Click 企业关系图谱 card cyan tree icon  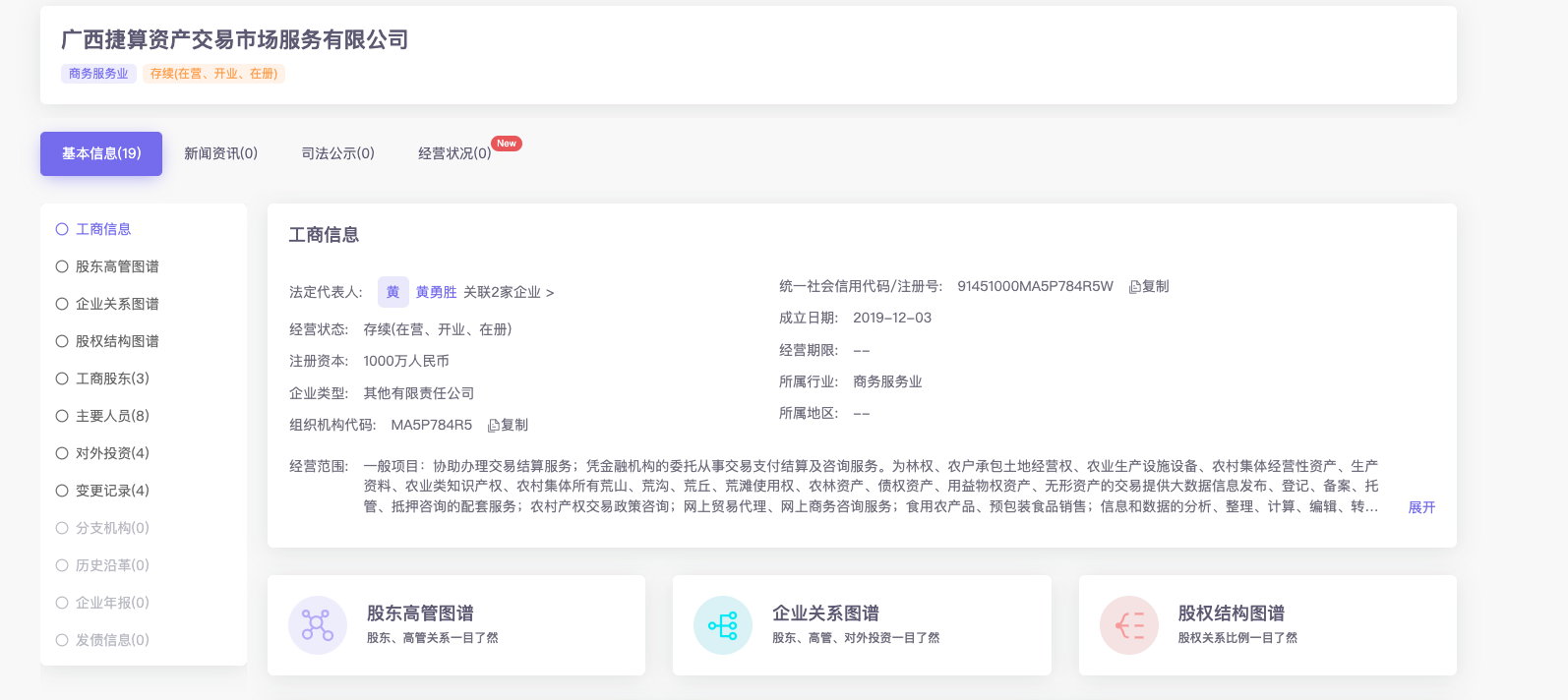(x=723, y=625)
